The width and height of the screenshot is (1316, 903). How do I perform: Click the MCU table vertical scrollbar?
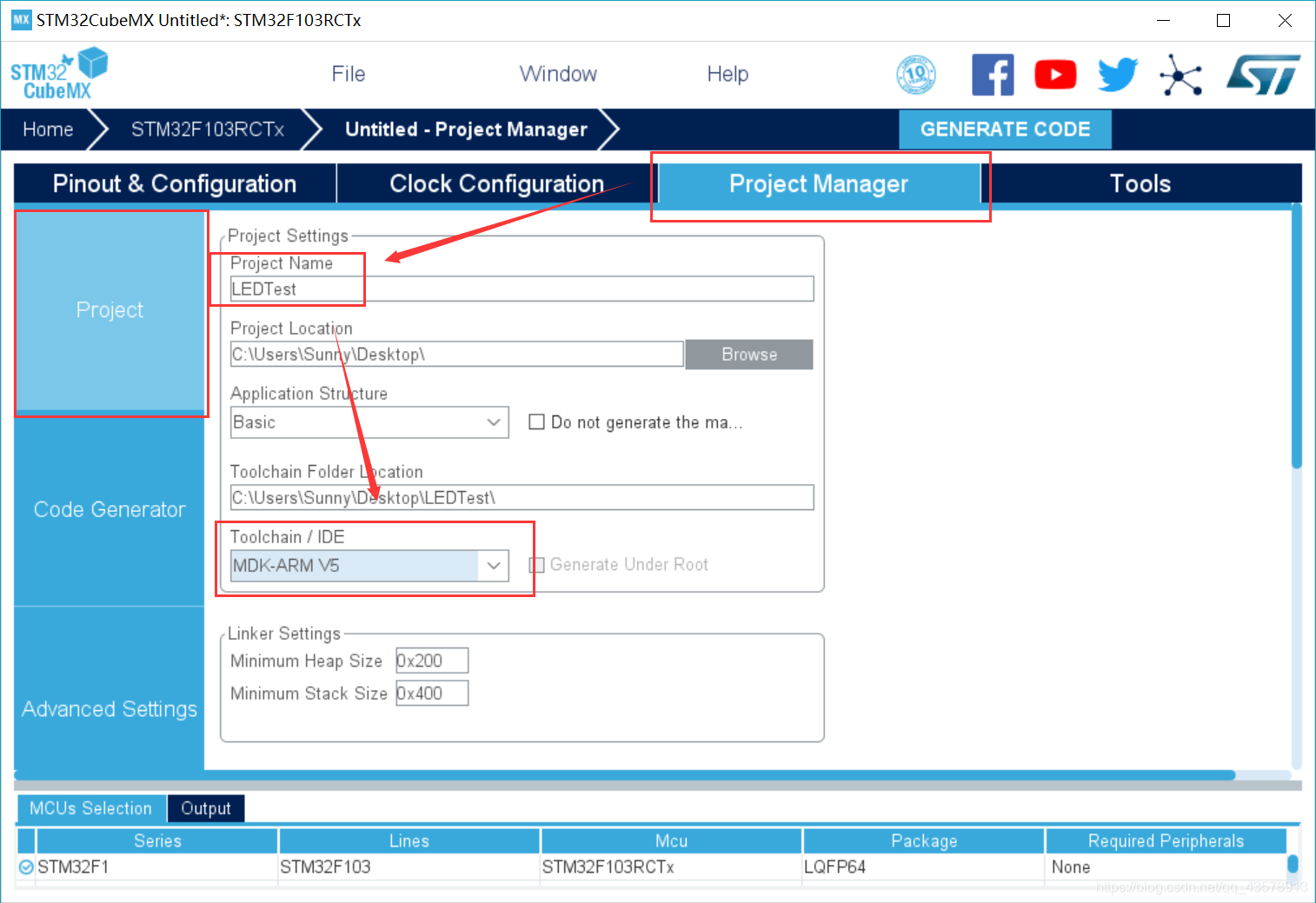tap(1293, 864)
